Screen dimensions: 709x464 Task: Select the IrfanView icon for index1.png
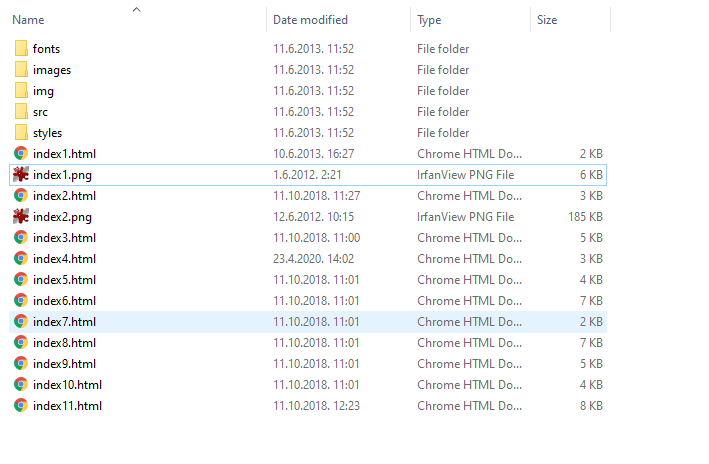pyautogui.click(x=21, y=175)
